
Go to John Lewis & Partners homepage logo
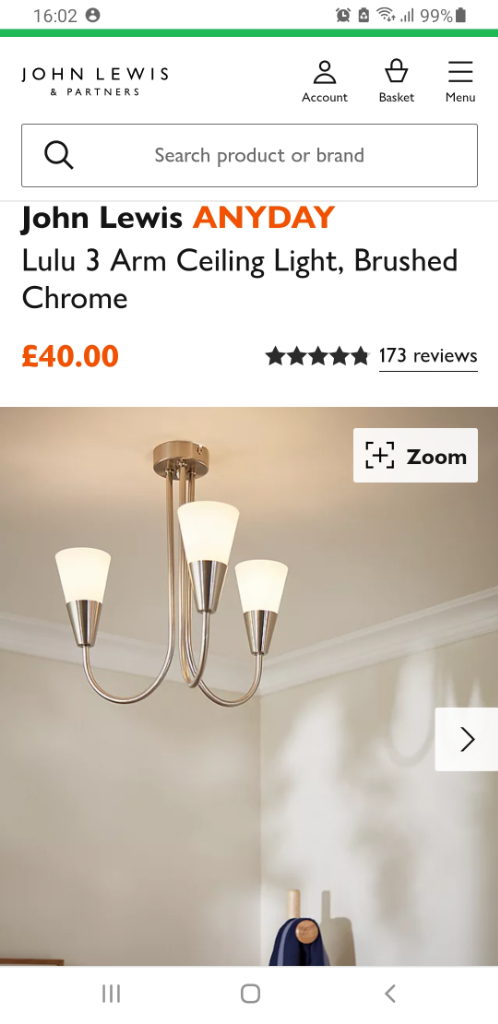pyautogui.click(x=95, y=81)
